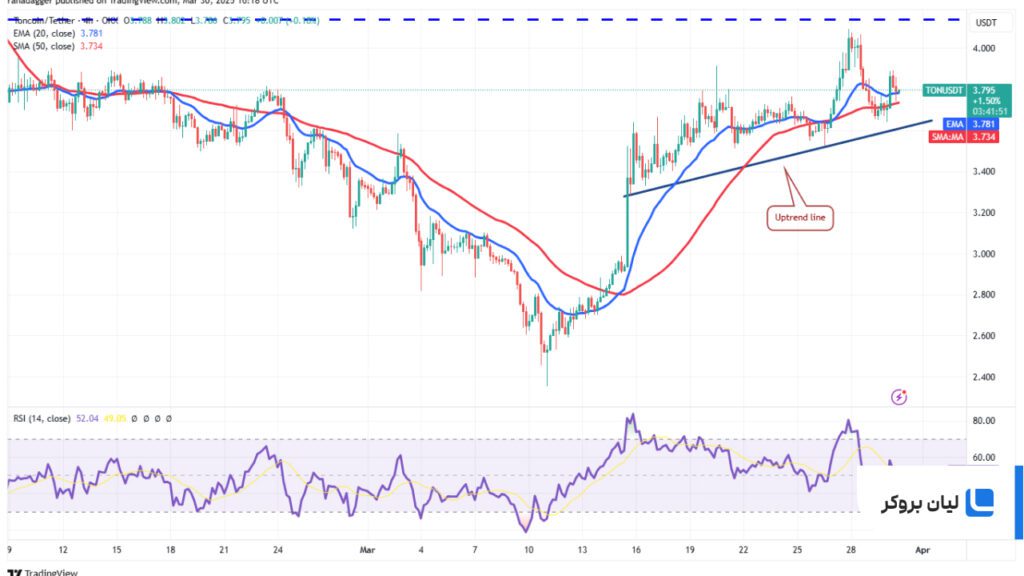
Task: Select the 'EMA (20, close)' indicator legend
Action: [x=44, y=33]
